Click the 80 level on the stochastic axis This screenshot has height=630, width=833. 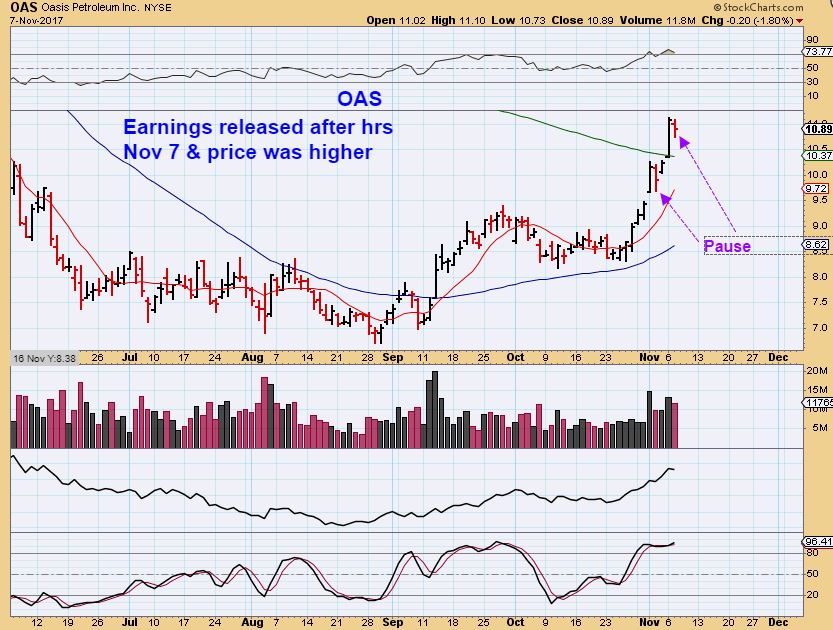[x=812, y=553]
